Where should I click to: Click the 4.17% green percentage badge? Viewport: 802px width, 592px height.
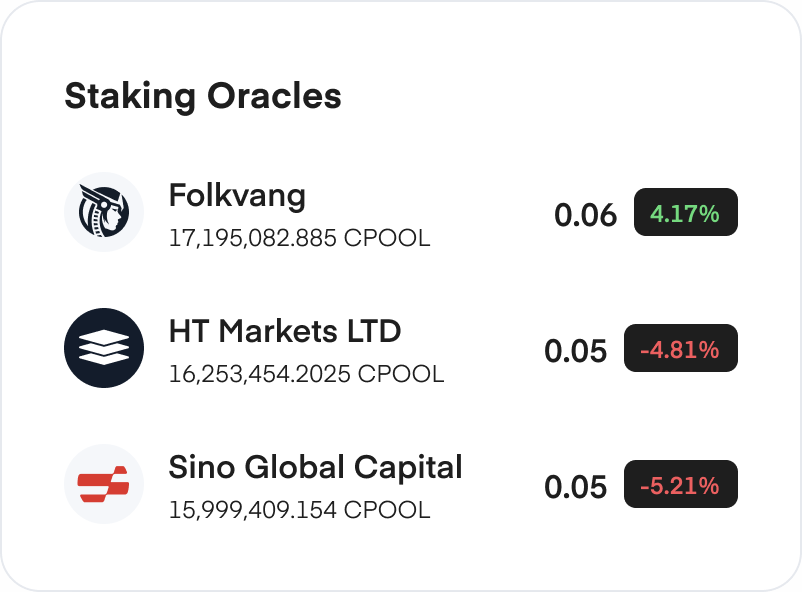684,212
